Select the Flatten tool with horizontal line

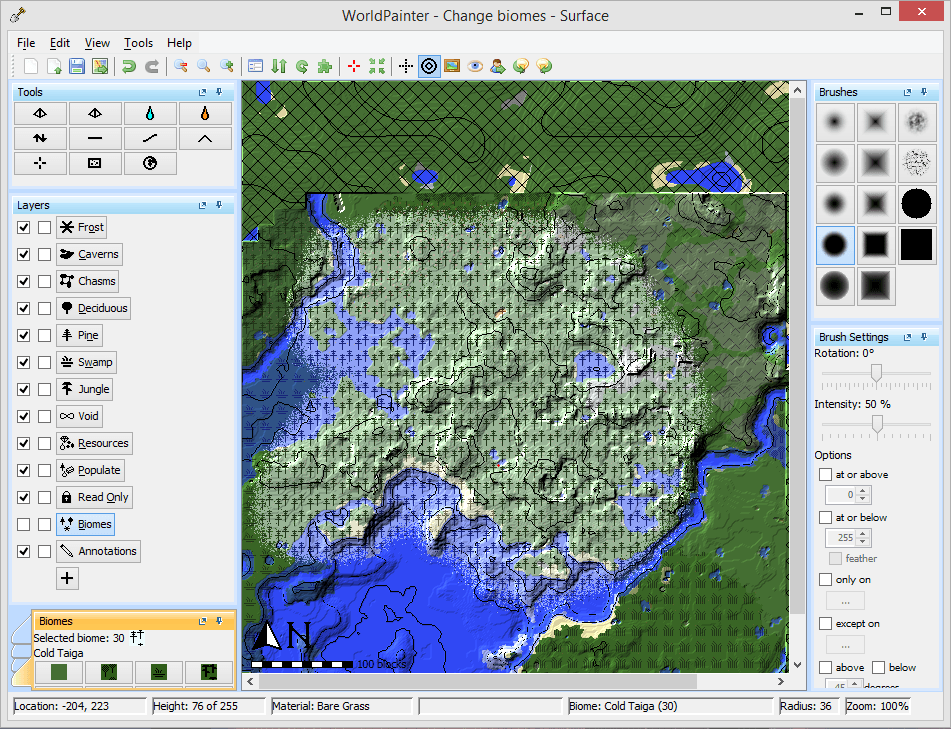[x=95, y=138]
